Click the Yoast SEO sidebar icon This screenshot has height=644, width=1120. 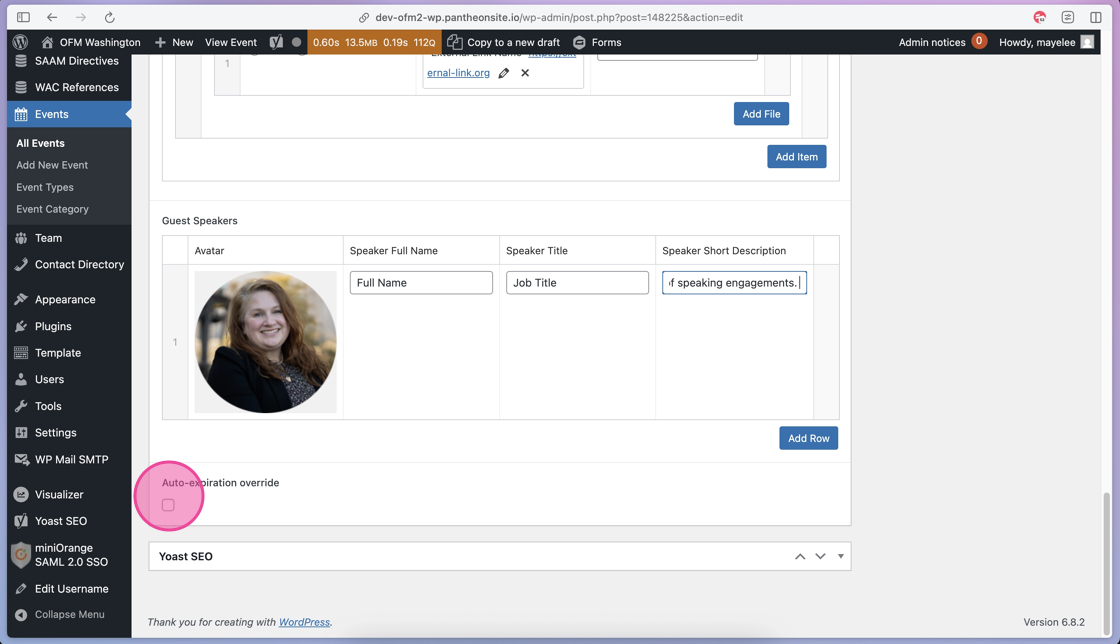(x=21, y=521)
